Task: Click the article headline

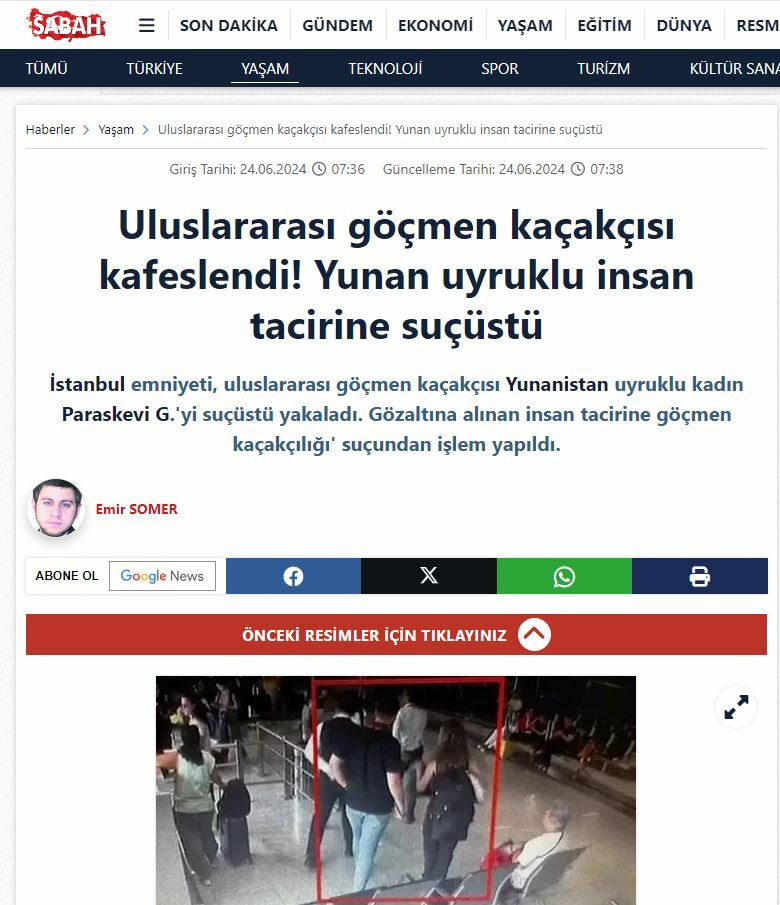Action: click(396, 275)
